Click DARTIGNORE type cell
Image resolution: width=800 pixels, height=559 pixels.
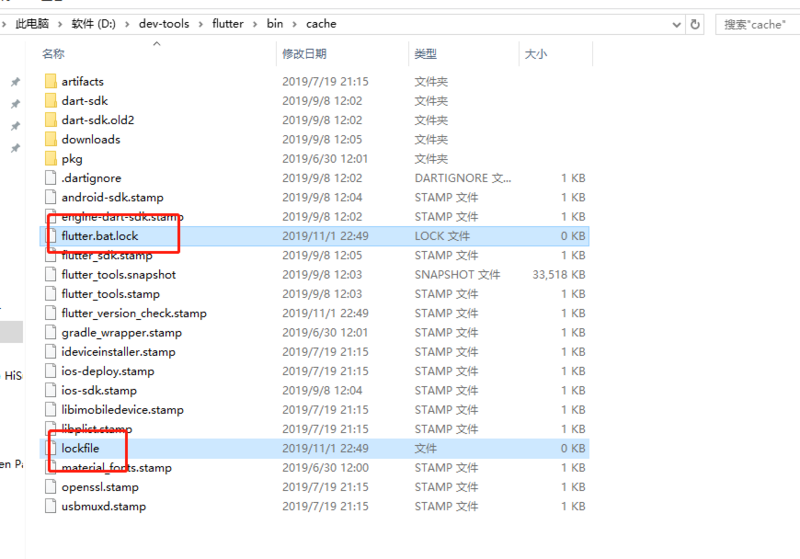click(463, 178)
